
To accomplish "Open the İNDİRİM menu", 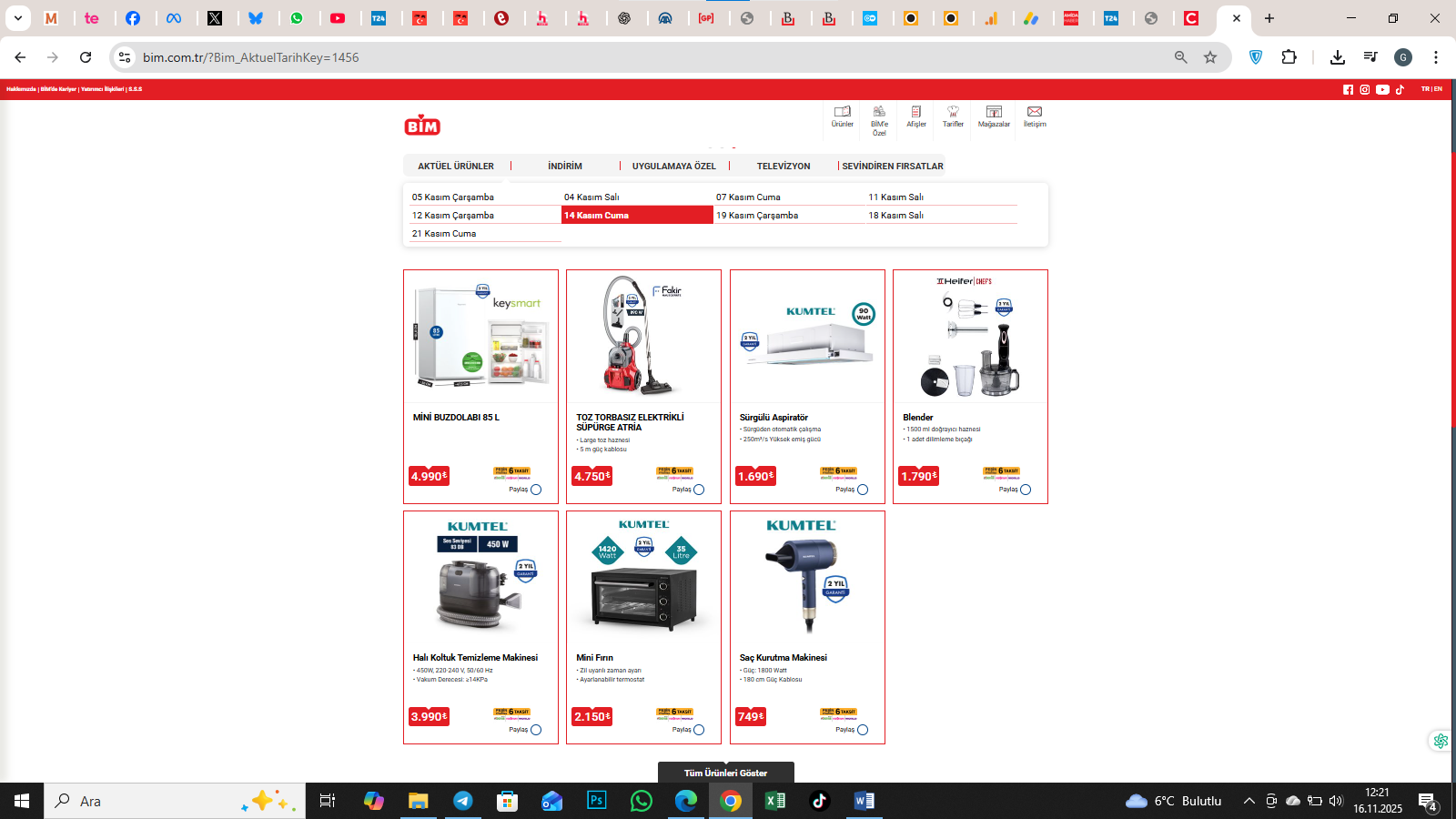I will coord(565,167).
